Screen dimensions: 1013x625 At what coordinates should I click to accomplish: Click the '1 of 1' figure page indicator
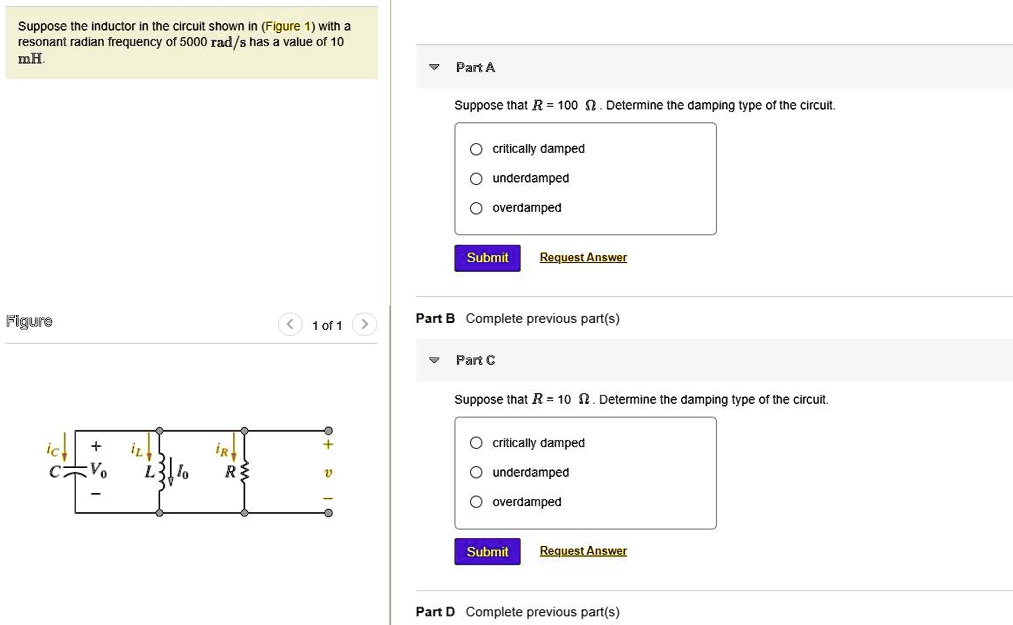(x=327, y=325)
